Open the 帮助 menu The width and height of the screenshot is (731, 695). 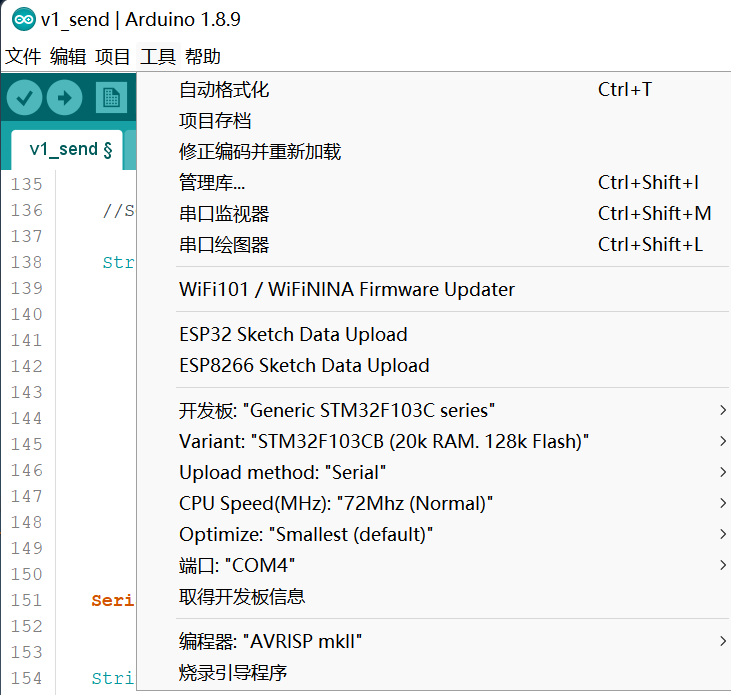click(x=203, y=57)
